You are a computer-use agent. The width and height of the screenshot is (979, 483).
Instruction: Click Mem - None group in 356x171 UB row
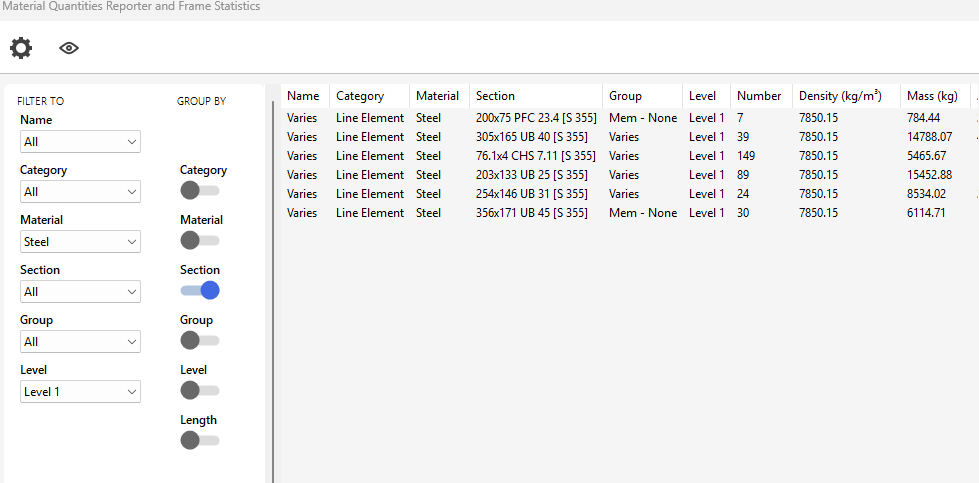pyautogui.click(x=643, y=213)
